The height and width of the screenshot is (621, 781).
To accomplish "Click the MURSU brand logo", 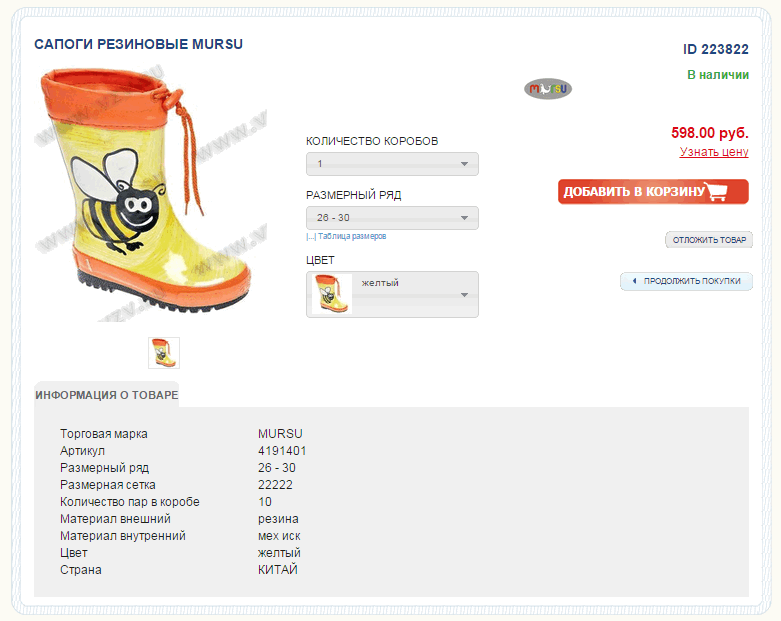I will click(547, 89).
